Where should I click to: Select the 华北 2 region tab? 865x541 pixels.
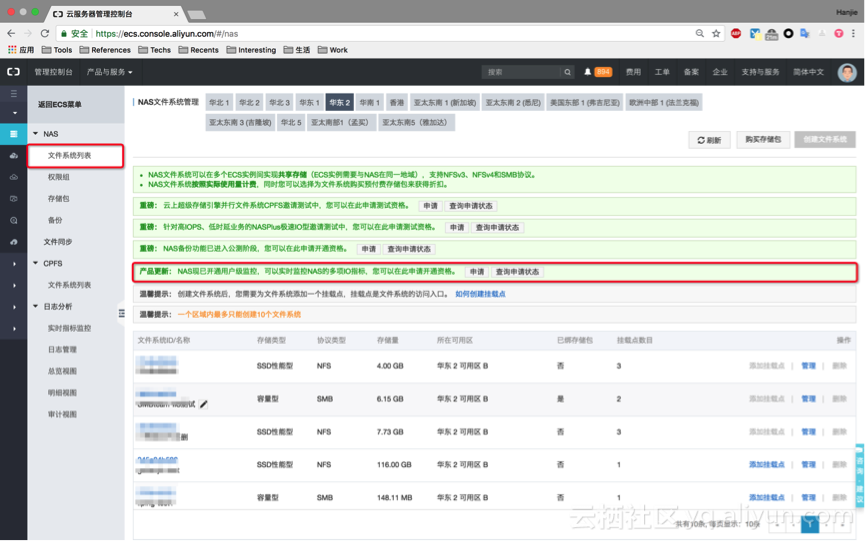pos(249,103)
